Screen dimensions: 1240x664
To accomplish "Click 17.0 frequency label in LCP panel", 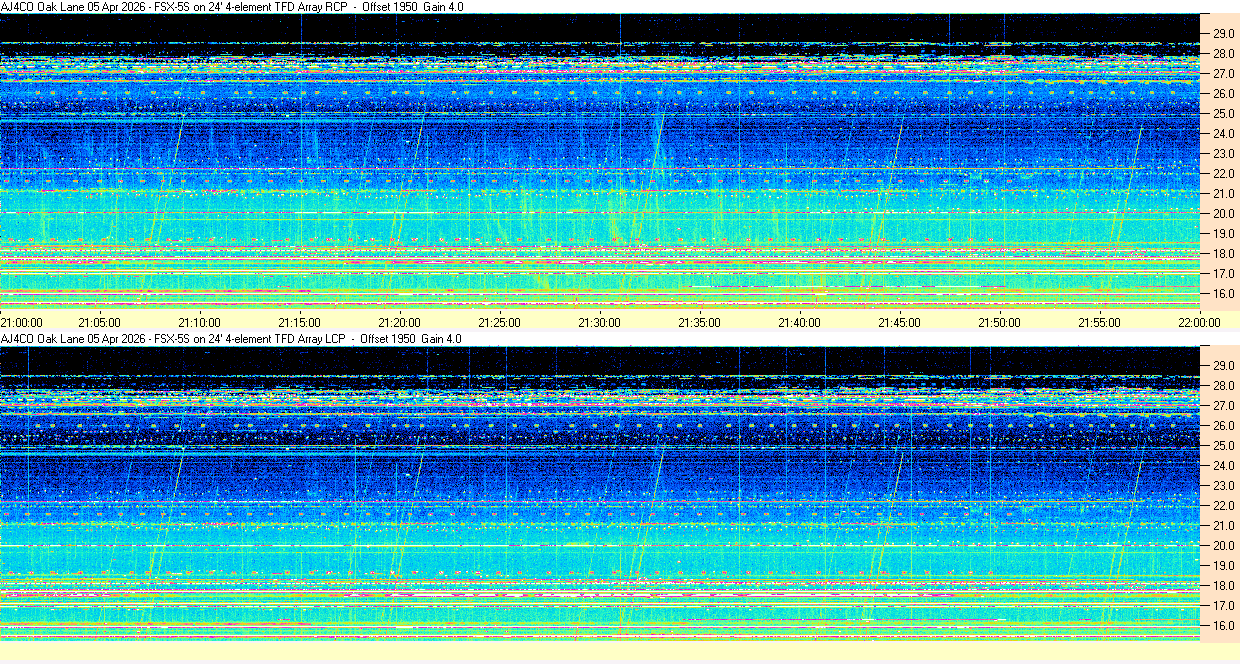I will 1224,606.
